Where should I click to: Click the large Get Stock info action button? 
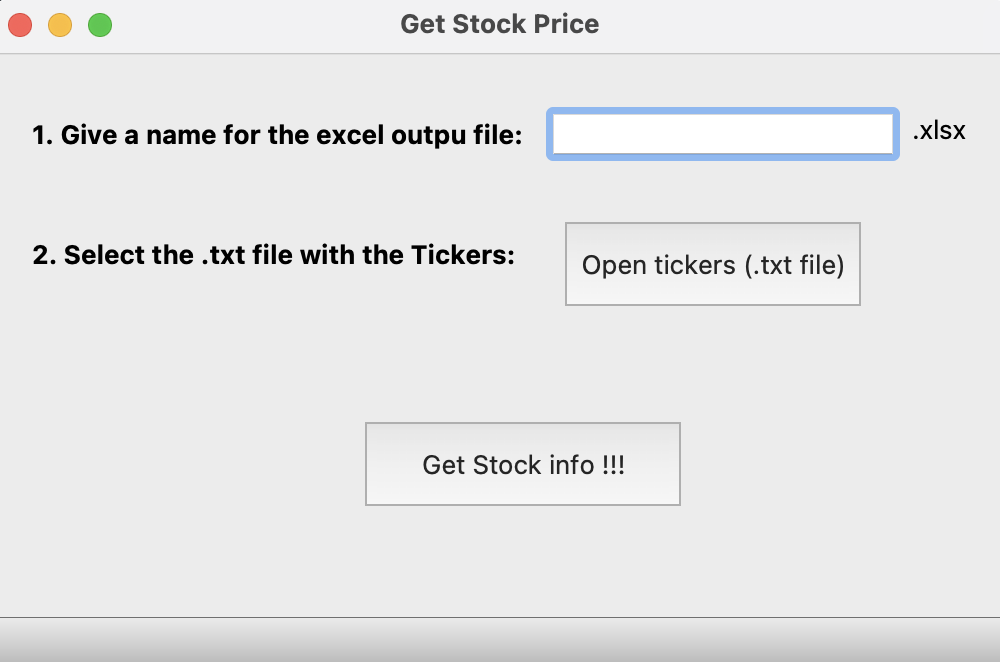(x=522, y=464)
